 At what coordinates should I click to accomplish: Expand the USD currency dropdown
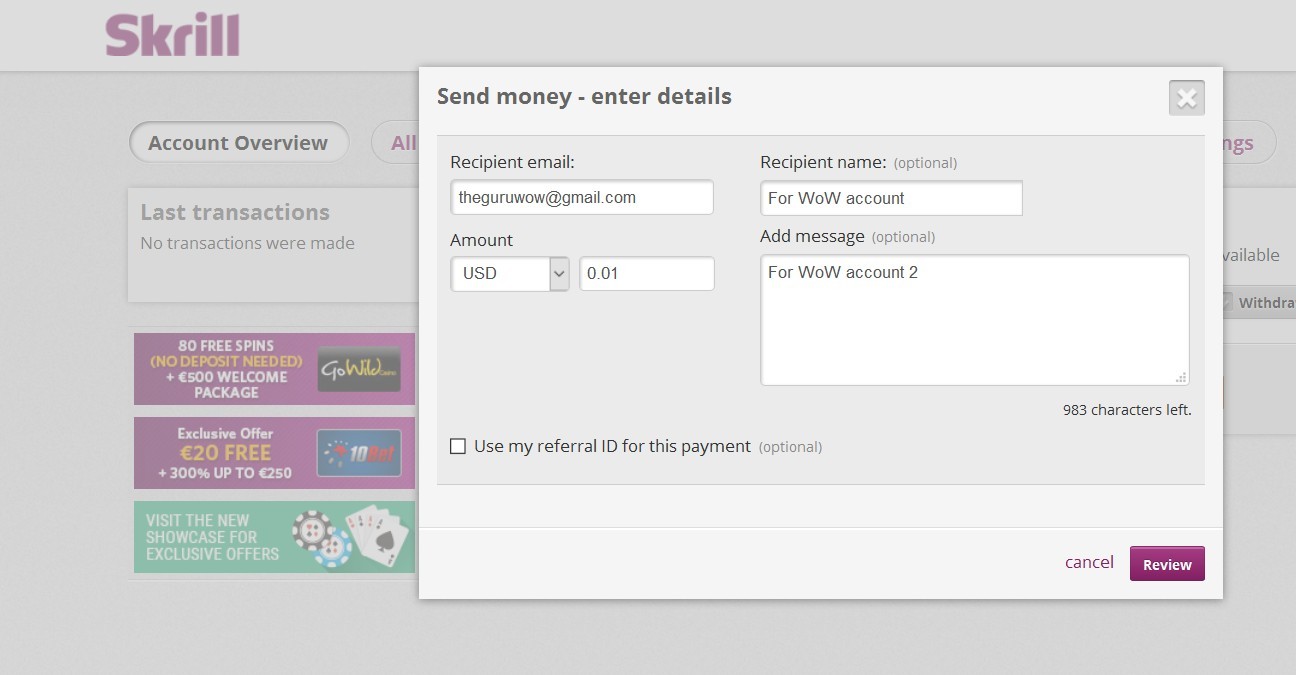pyautogui.click(x=510, y=273)
